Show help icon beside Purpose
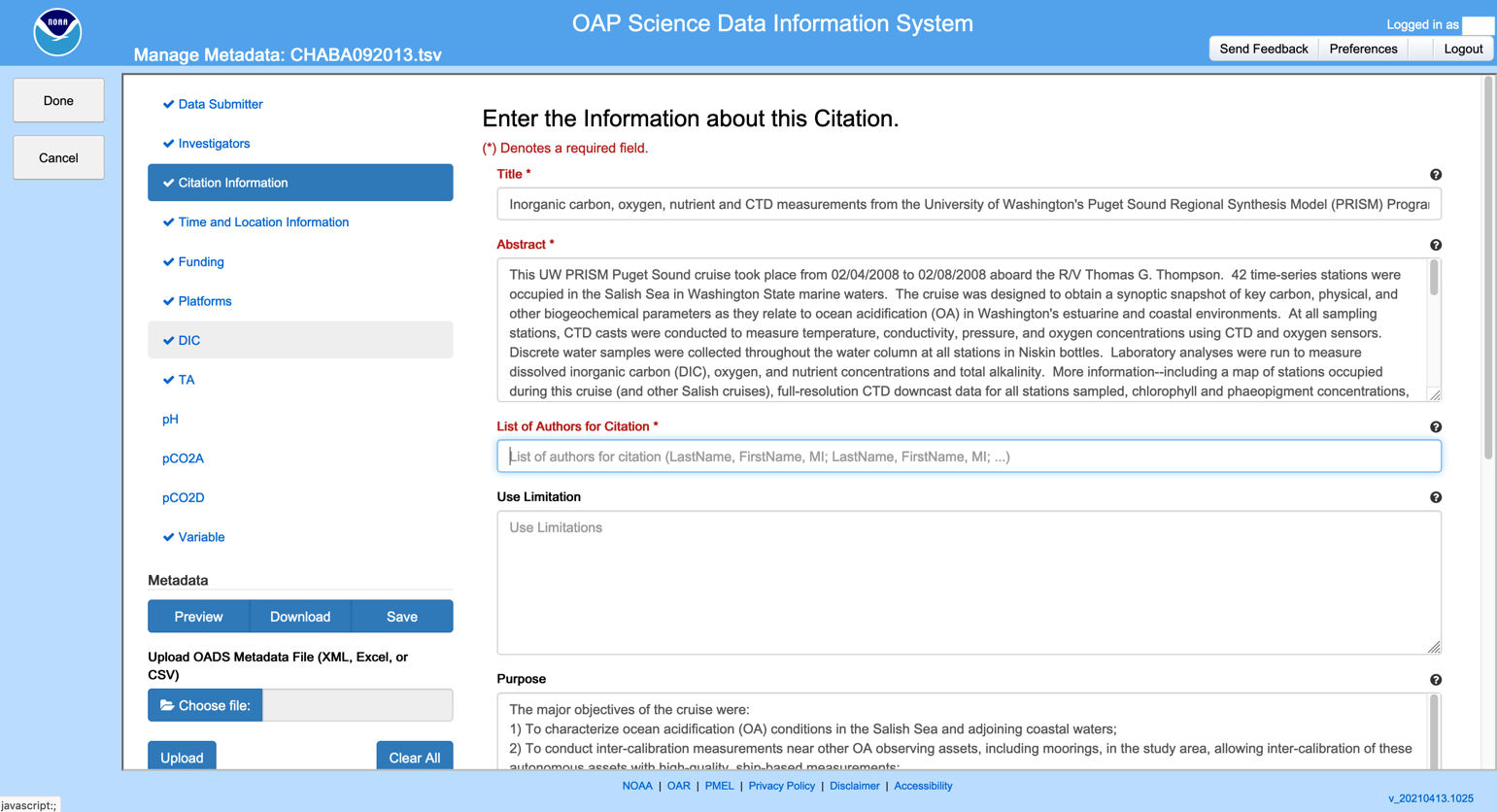Viewport: 1497px width, 812px height. click(1435, 680)
